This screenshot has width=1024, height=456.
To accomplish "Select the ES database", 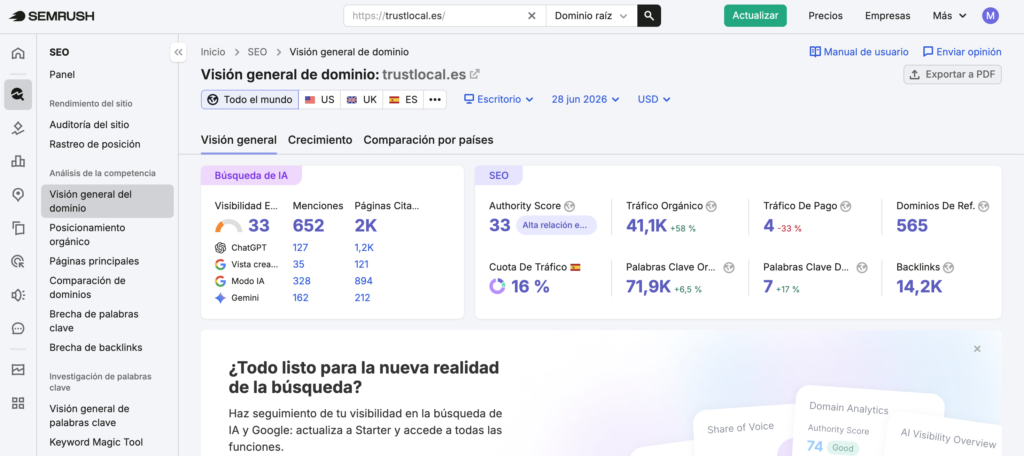I will 403,99.
